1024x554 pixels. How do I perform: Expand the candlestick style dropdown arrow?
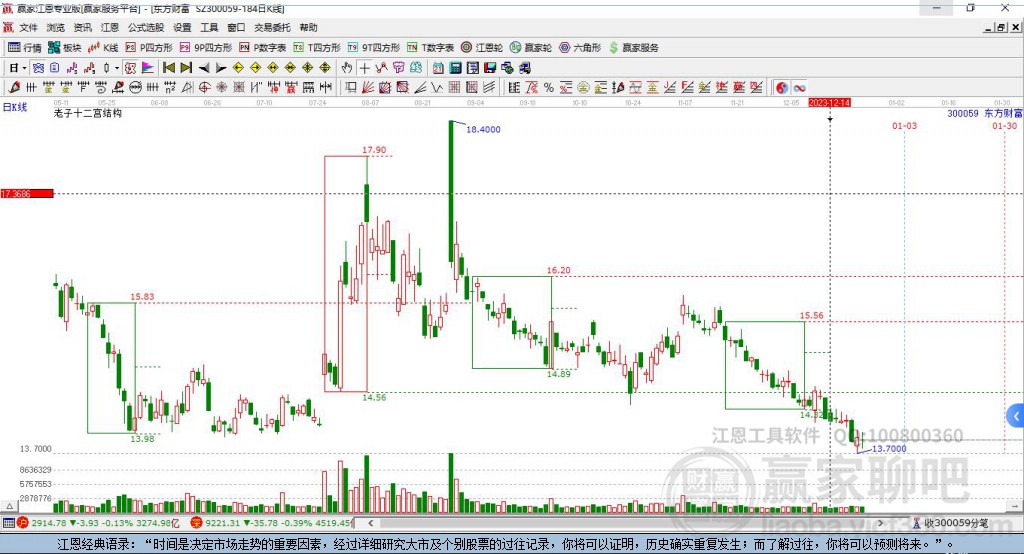coord(116,68)
